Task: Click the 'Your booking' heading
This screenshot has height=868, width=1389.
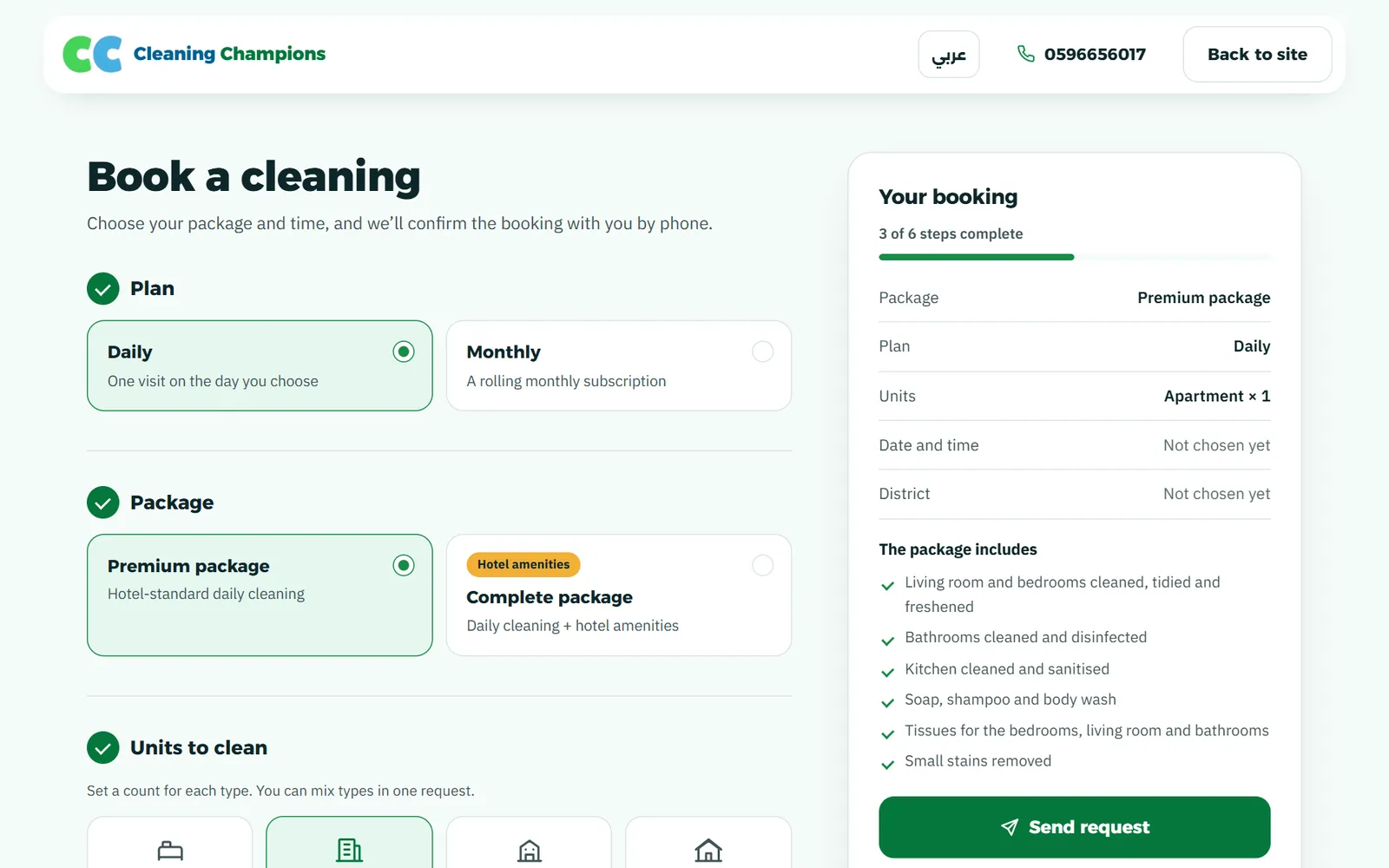Action: [x=948, y=197]
